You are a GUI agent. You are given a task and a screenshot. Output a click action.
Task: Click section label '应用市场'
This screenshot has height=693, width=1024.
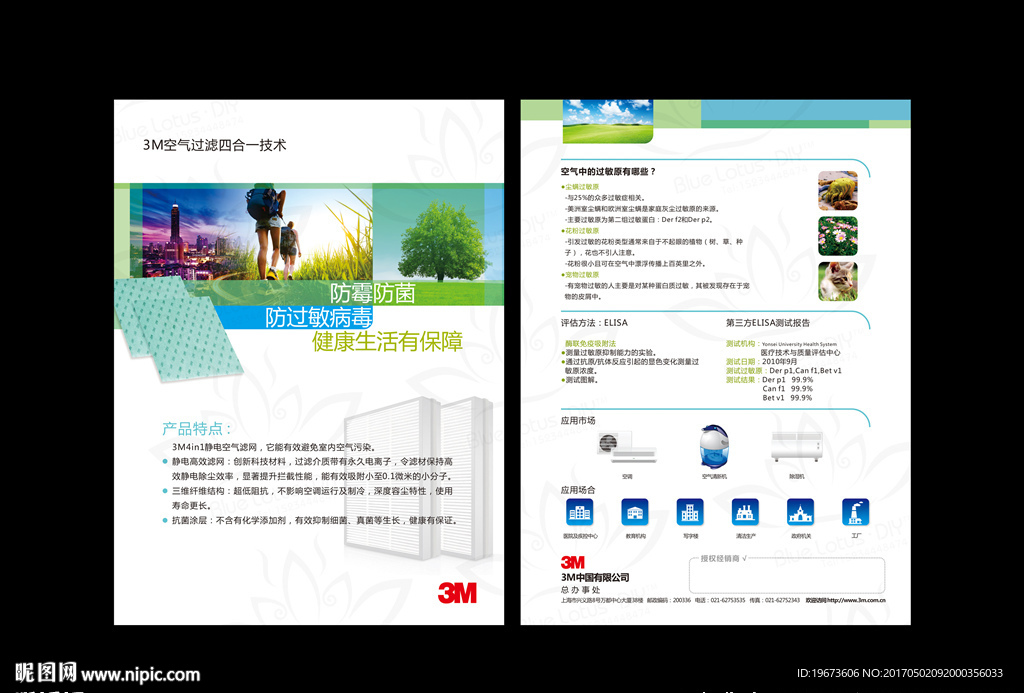[578, 421]
